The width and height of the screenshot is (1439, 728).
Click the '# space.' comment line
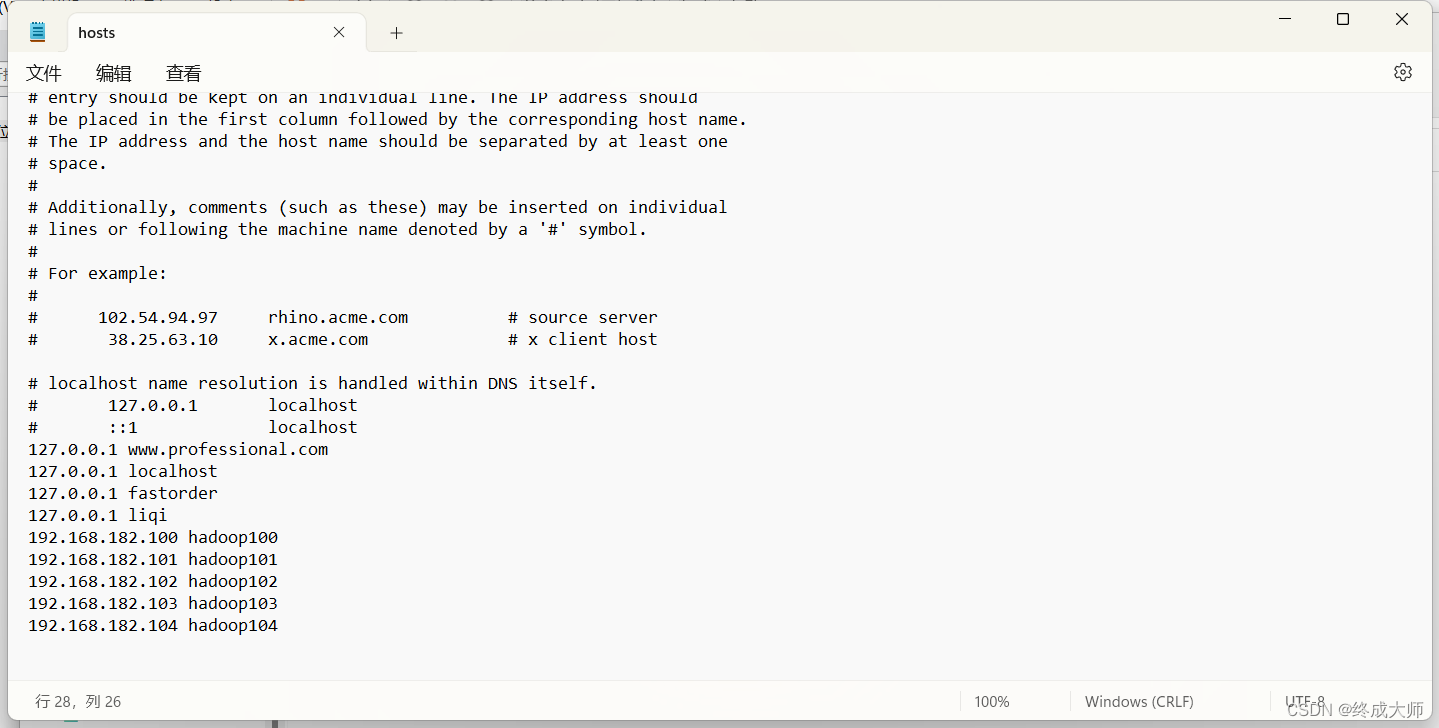(68, 163)
